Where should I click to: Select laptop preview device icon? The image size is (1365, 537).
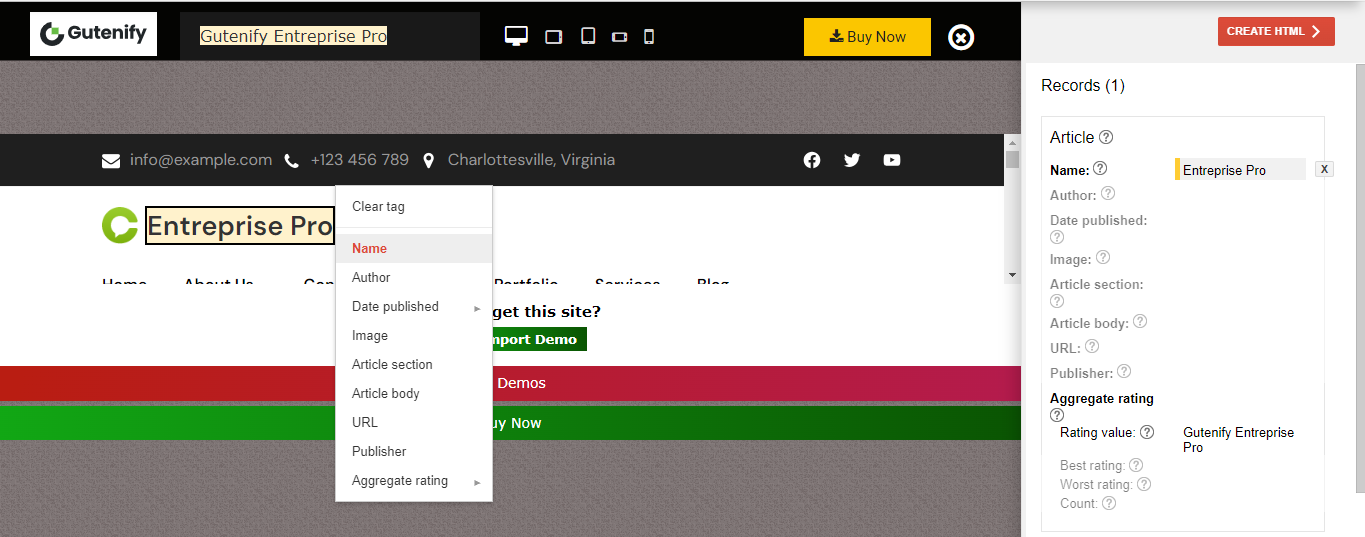(554, 37)
